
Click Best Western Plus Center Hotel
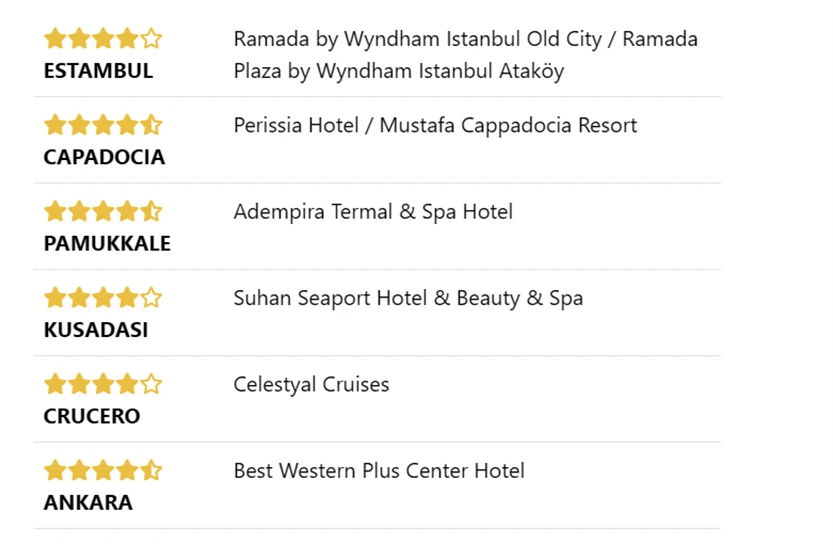point(379,470)
